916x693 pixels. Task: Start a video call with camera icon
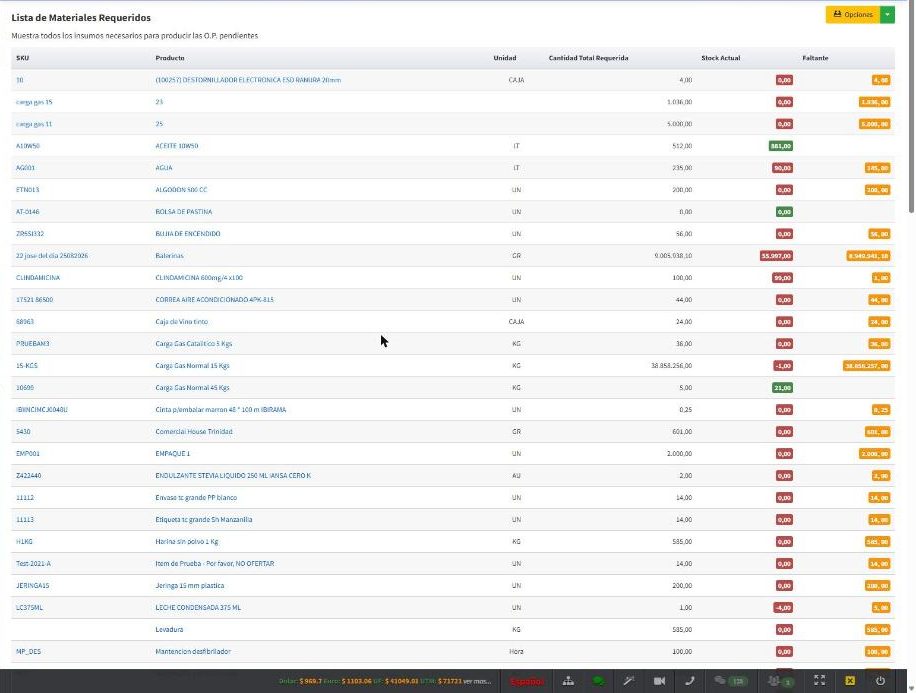660,681
